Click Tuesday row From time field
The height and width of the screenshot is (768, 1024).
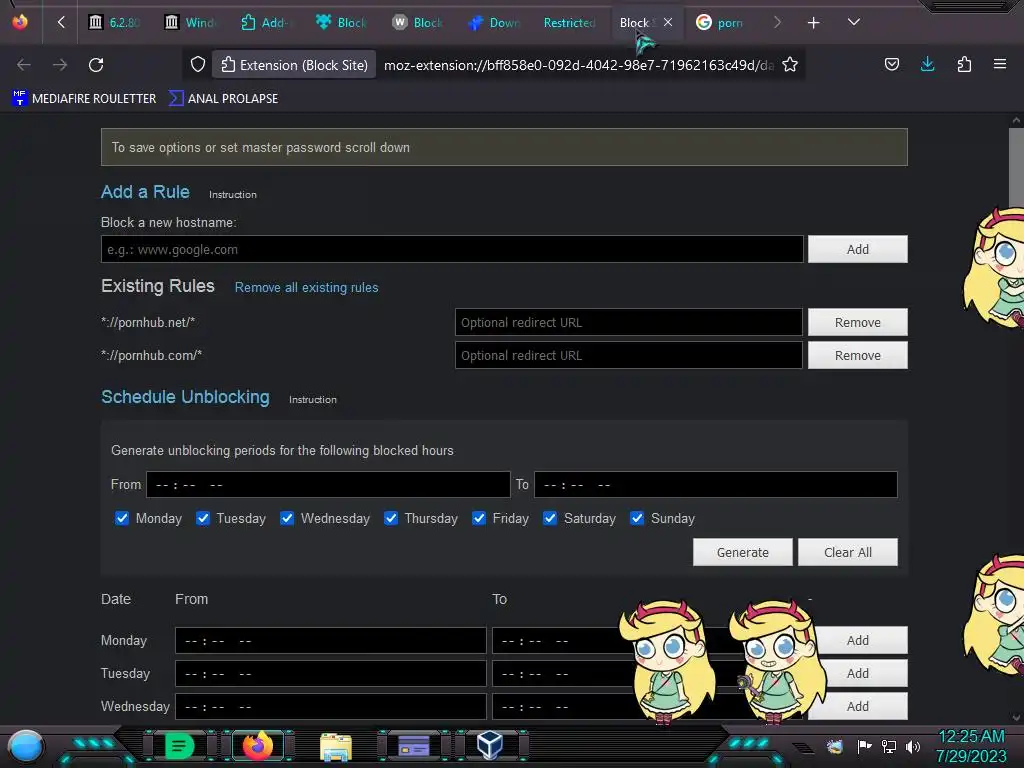[x=330, y=673]
